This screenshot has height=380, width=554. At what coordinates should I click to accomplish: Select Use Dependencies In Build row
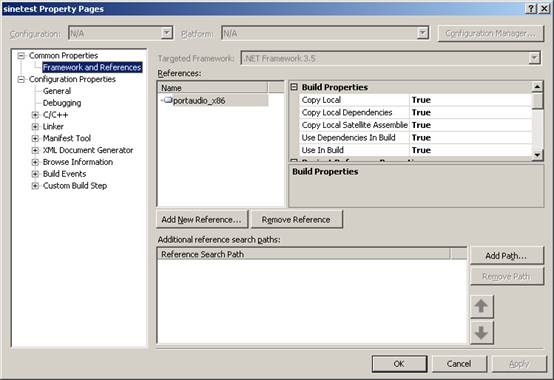coord(416,137)
